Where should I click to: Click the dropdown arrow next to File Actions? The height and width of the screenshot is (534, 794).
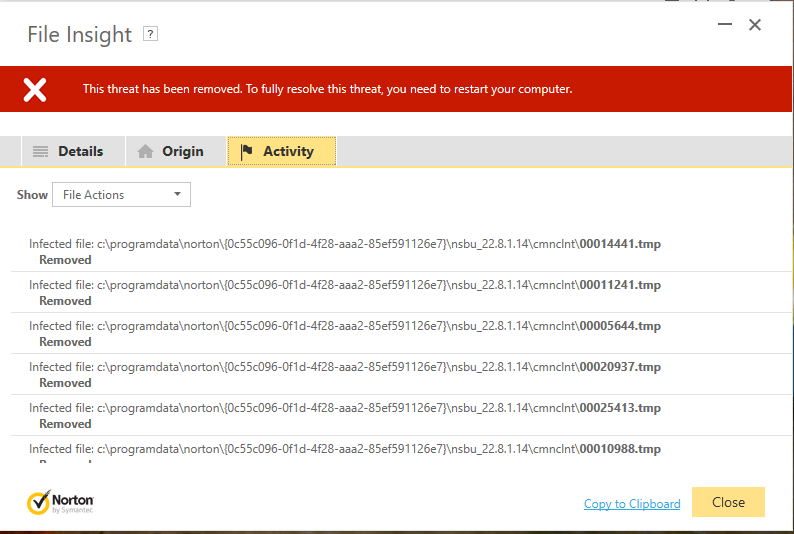[177, 194]
